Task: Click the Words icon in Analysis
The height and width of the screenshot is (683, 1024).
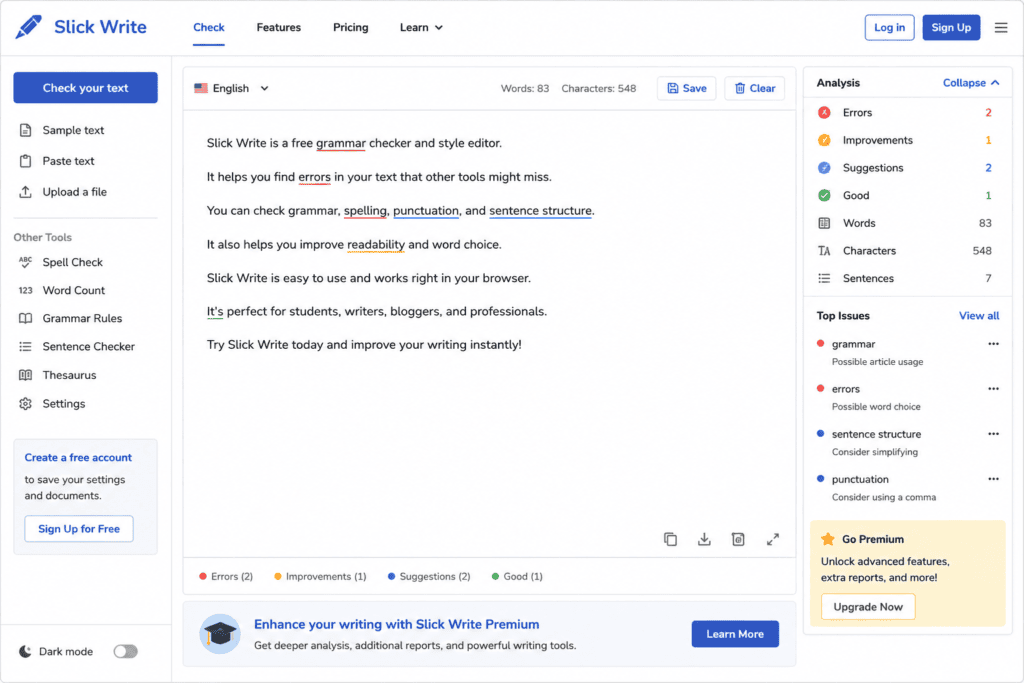Action: pos(824,223)
